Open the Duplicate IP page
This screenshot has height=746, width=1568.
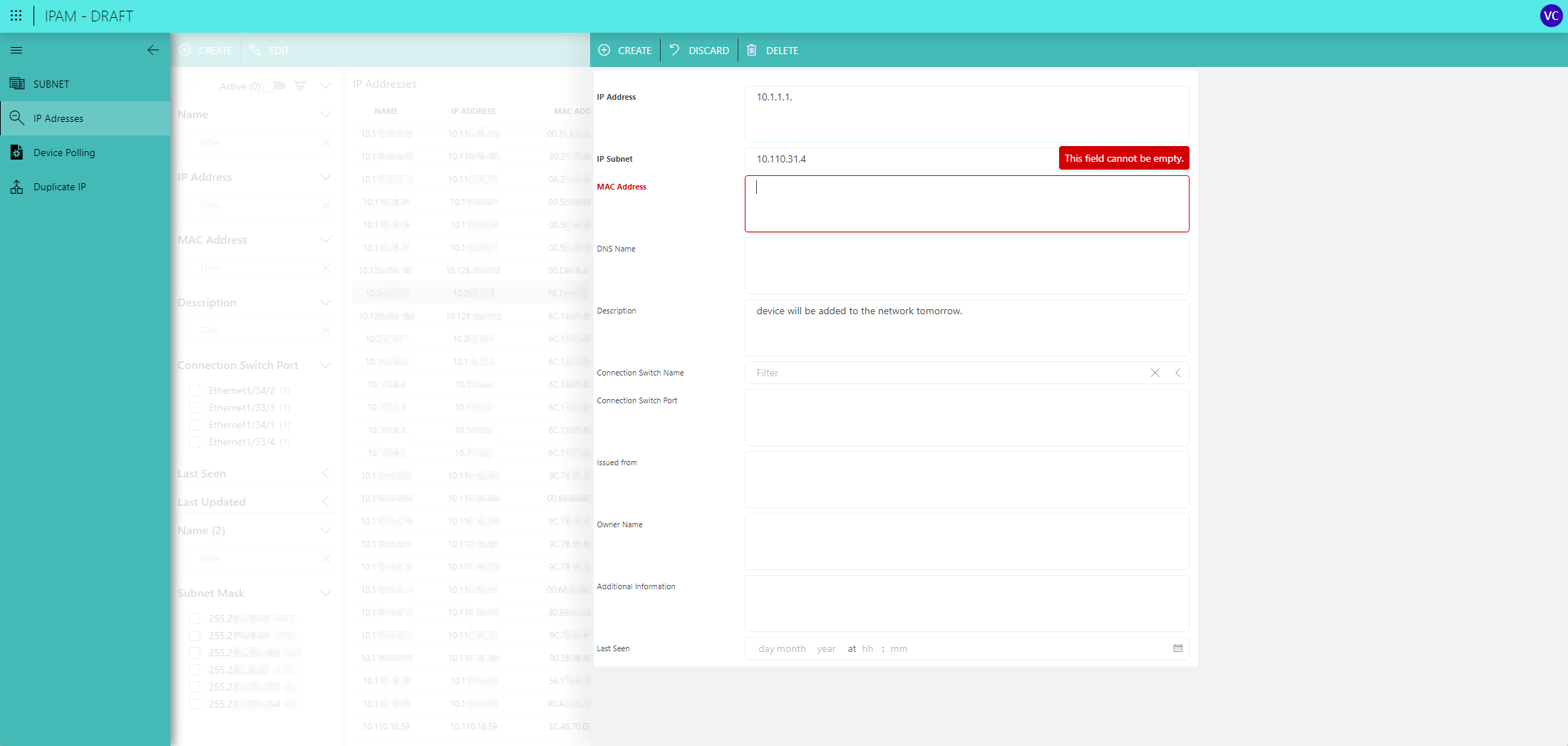click(x=59, y=187)
